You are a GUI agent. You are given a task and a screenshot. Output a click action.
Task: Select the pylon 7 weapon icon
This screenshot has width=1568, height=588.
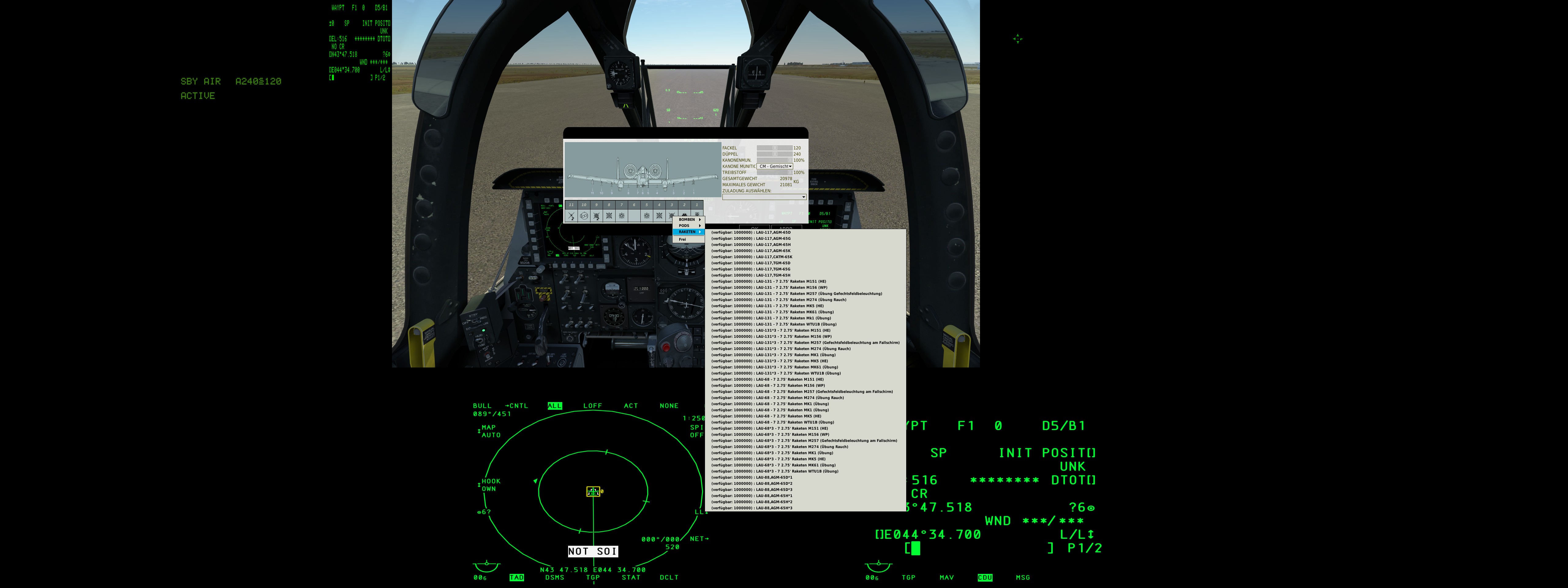pos(621,216)
